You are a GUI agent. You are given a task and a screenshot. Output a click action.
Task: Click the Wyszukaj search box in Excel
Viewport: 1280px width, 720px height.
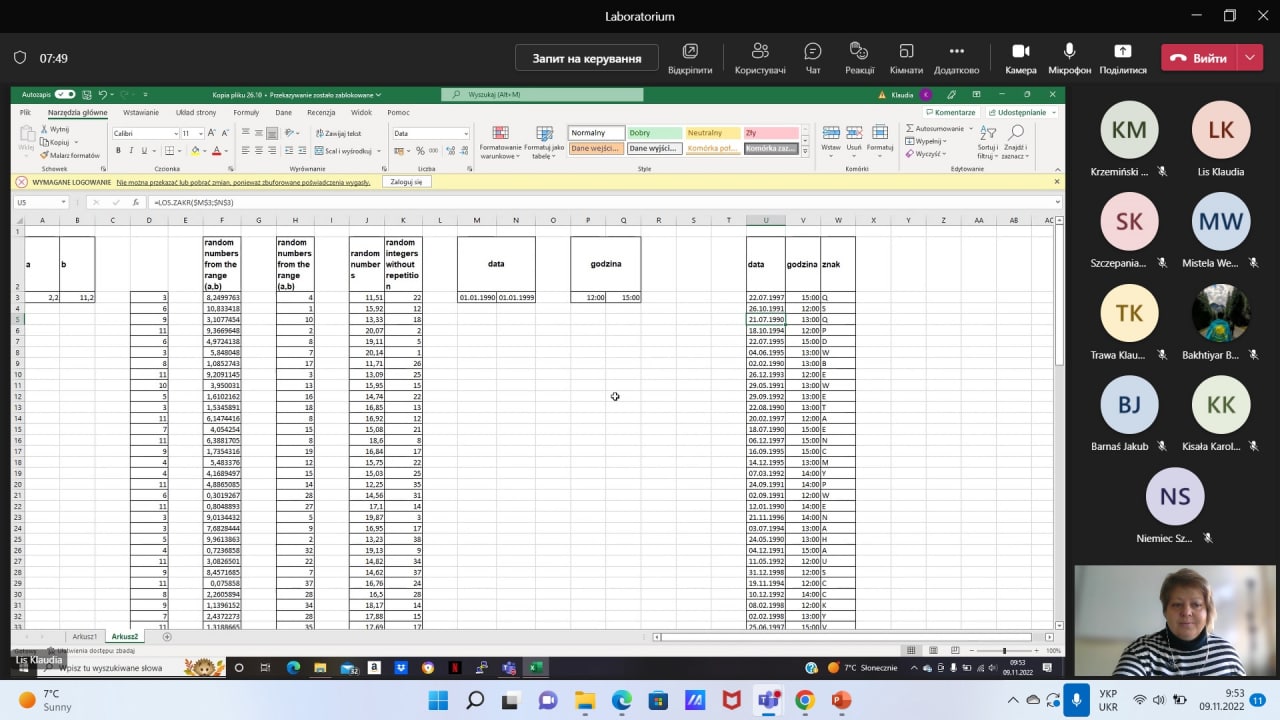pos(543,94)
